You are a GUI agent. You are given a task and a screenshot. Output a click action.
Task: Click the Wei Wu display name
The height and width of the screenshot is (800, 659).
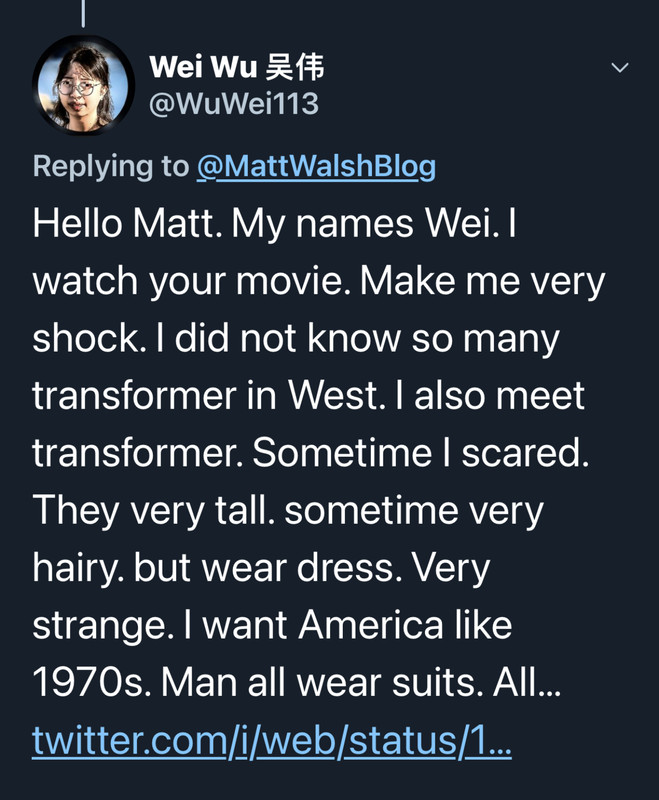click(x=204, y=68)
